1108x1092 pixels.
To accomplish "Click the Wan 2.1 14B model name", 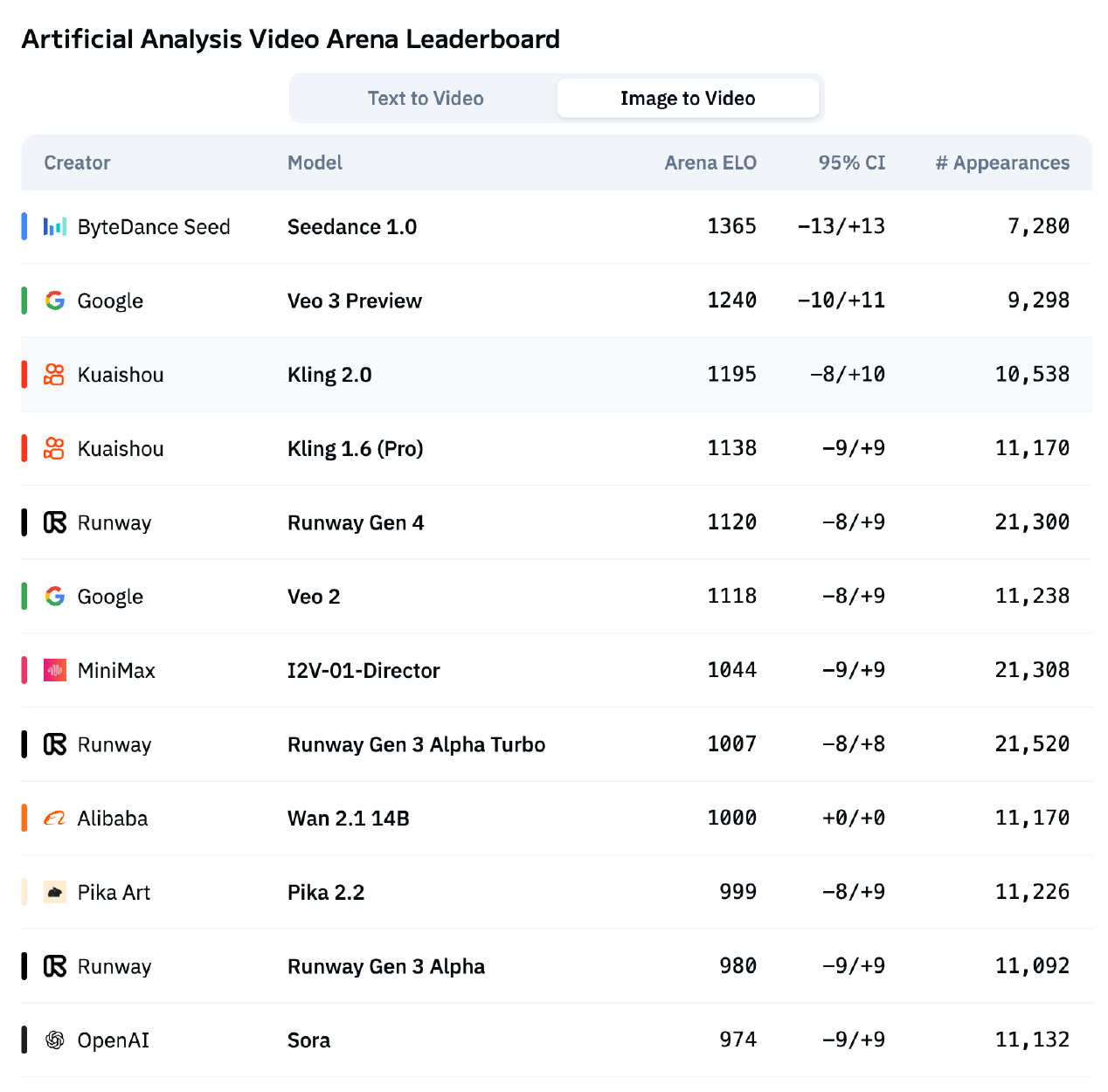I will pyautogui.click(x=349, y=819).
